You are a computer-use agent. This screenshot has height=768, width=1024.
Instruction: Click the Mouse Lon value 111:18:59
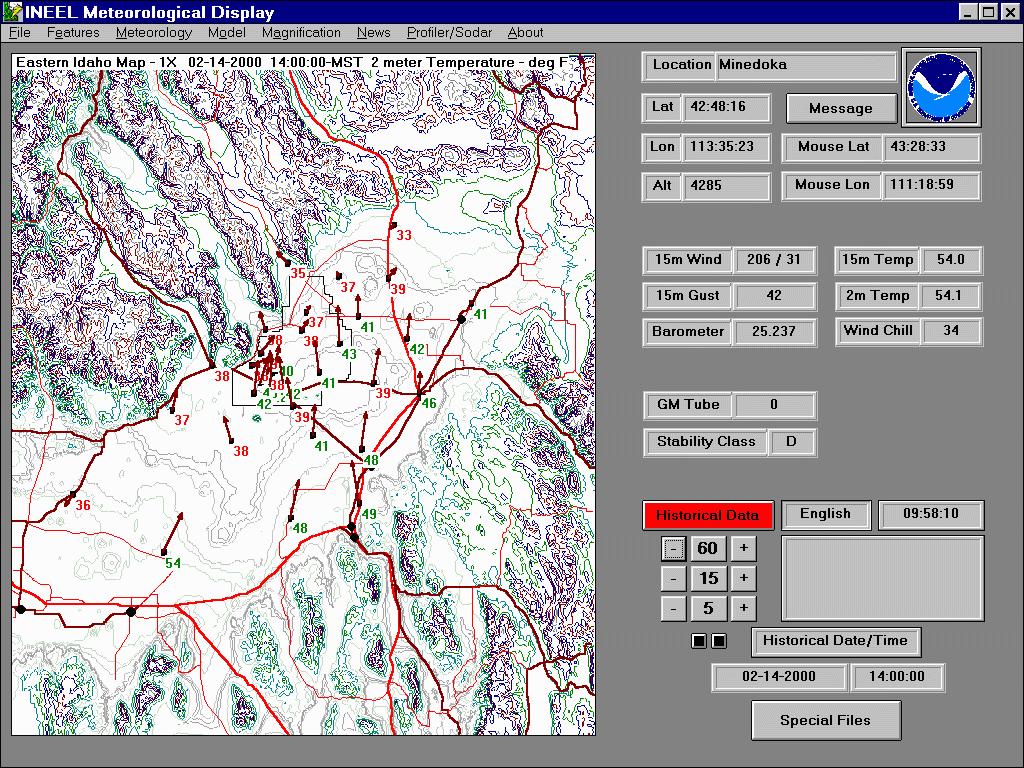931,186
